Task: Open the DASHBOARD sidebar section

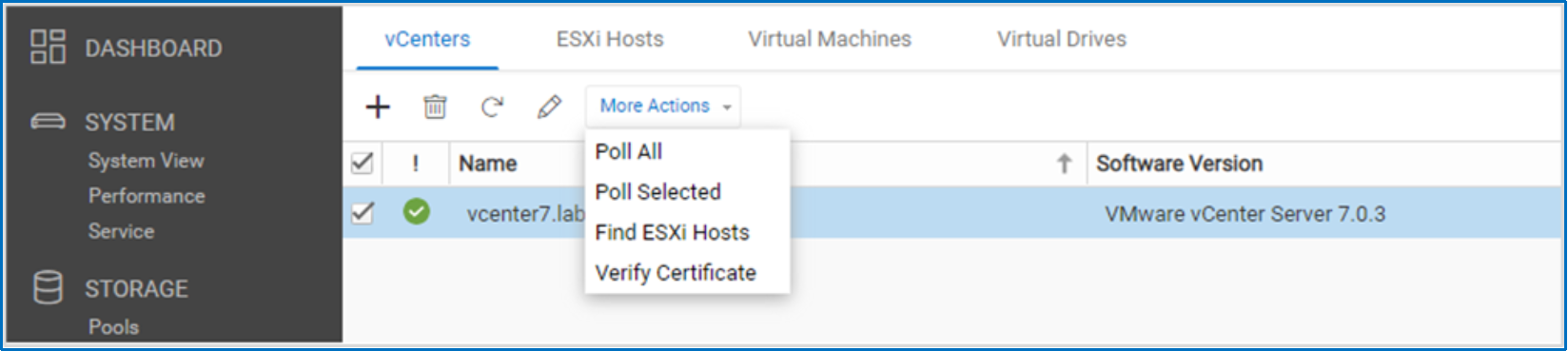Action: (153, 48)
